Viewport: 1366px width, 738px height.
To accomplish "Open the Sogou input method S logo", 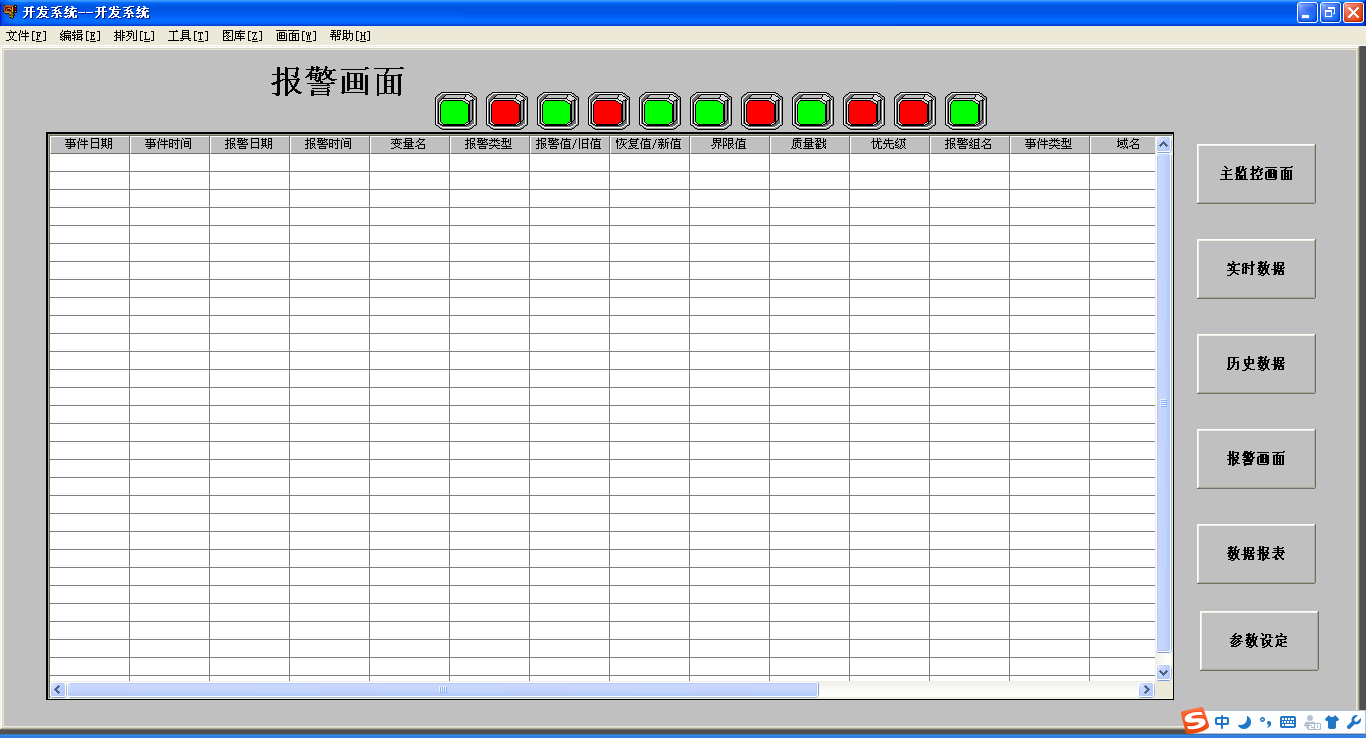I will pyautogui.click(x=1195, y=720).
